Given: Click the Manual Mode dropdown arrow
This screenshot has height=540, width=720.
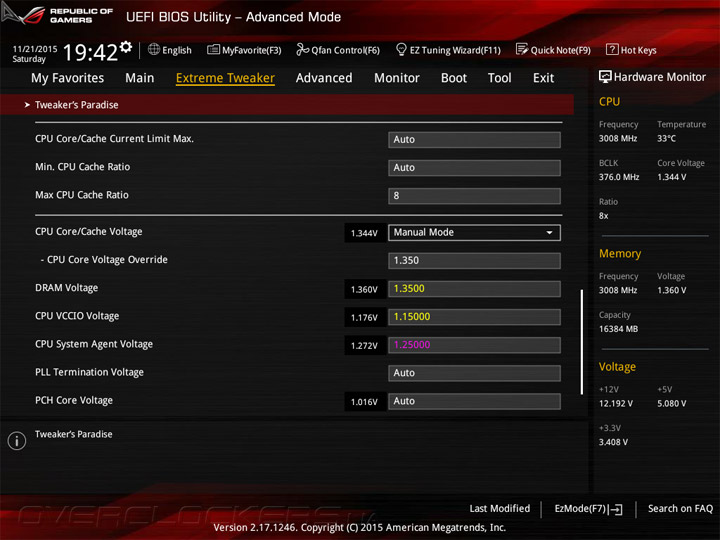Looking at the screenshot, I should (549, 233).
